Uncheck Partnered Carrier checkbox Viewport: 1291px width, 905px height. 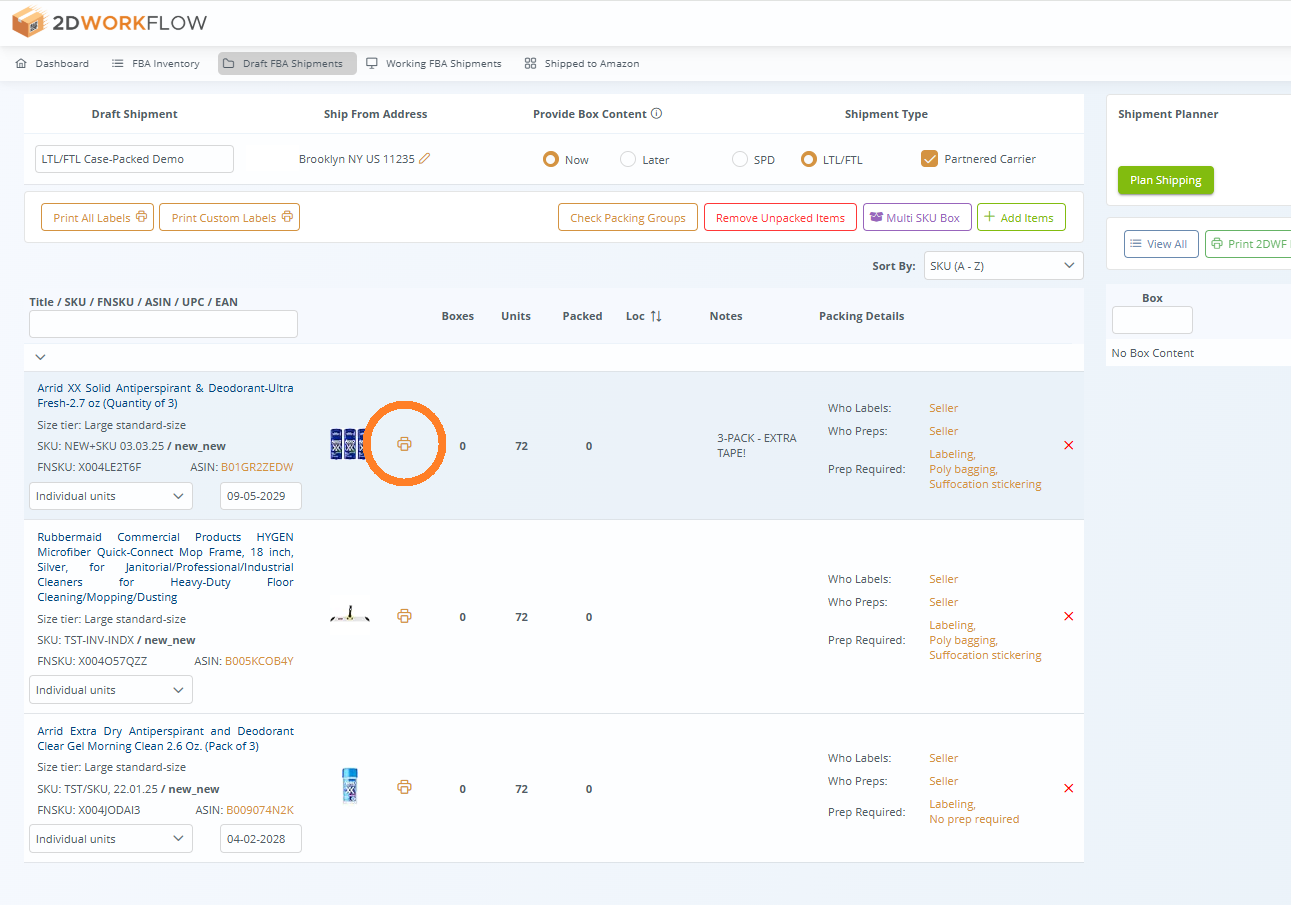click(x=929, y=159)
